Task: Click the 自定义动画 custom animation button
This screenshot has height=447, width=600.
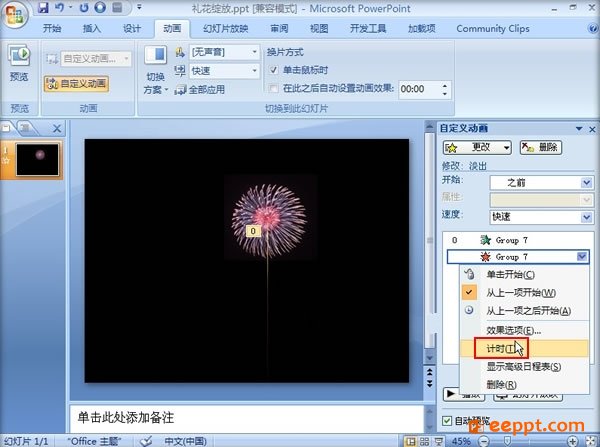Action: click(x=76, y=83)
